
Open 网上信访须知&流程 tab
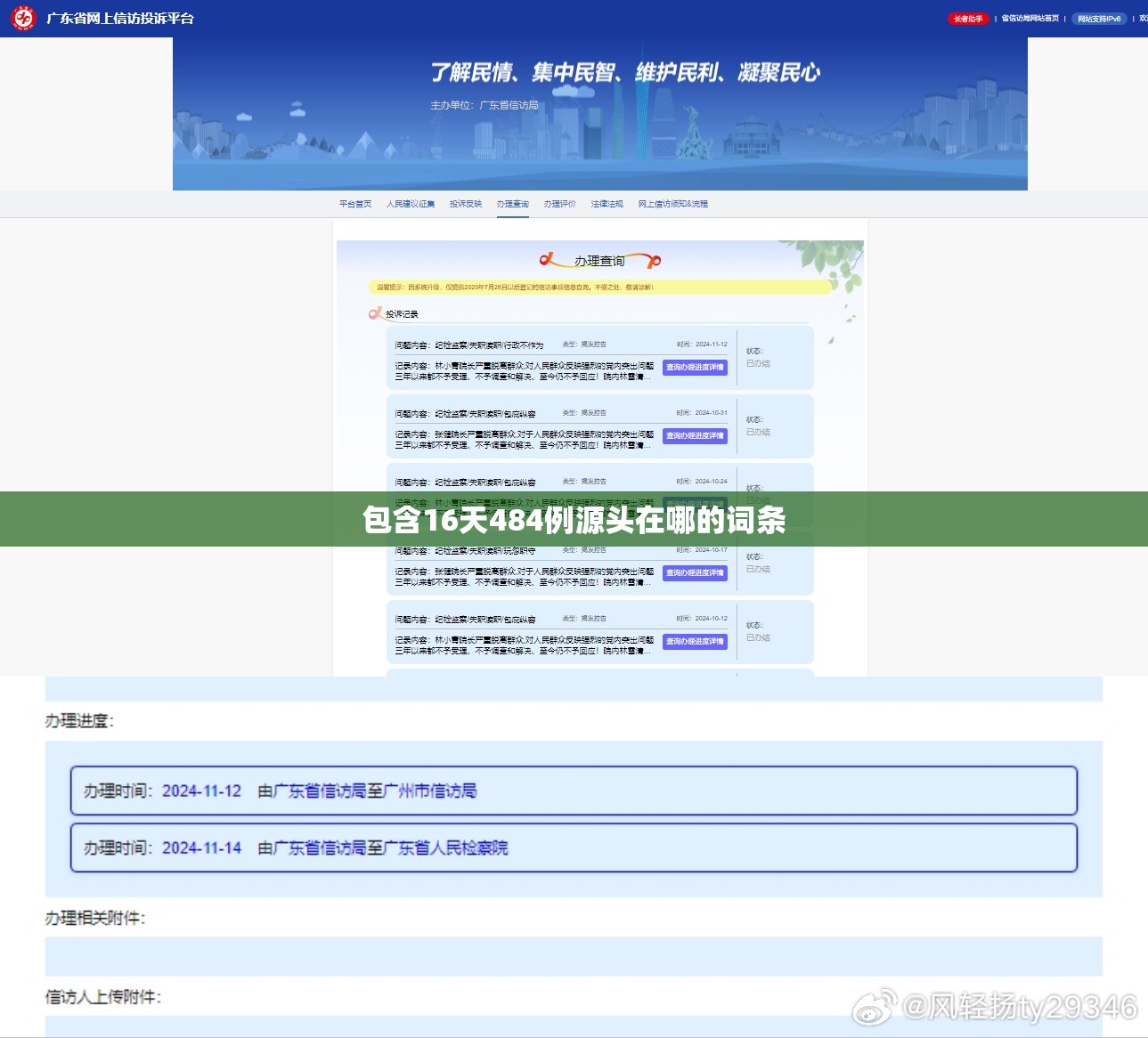tap(673, 204)
